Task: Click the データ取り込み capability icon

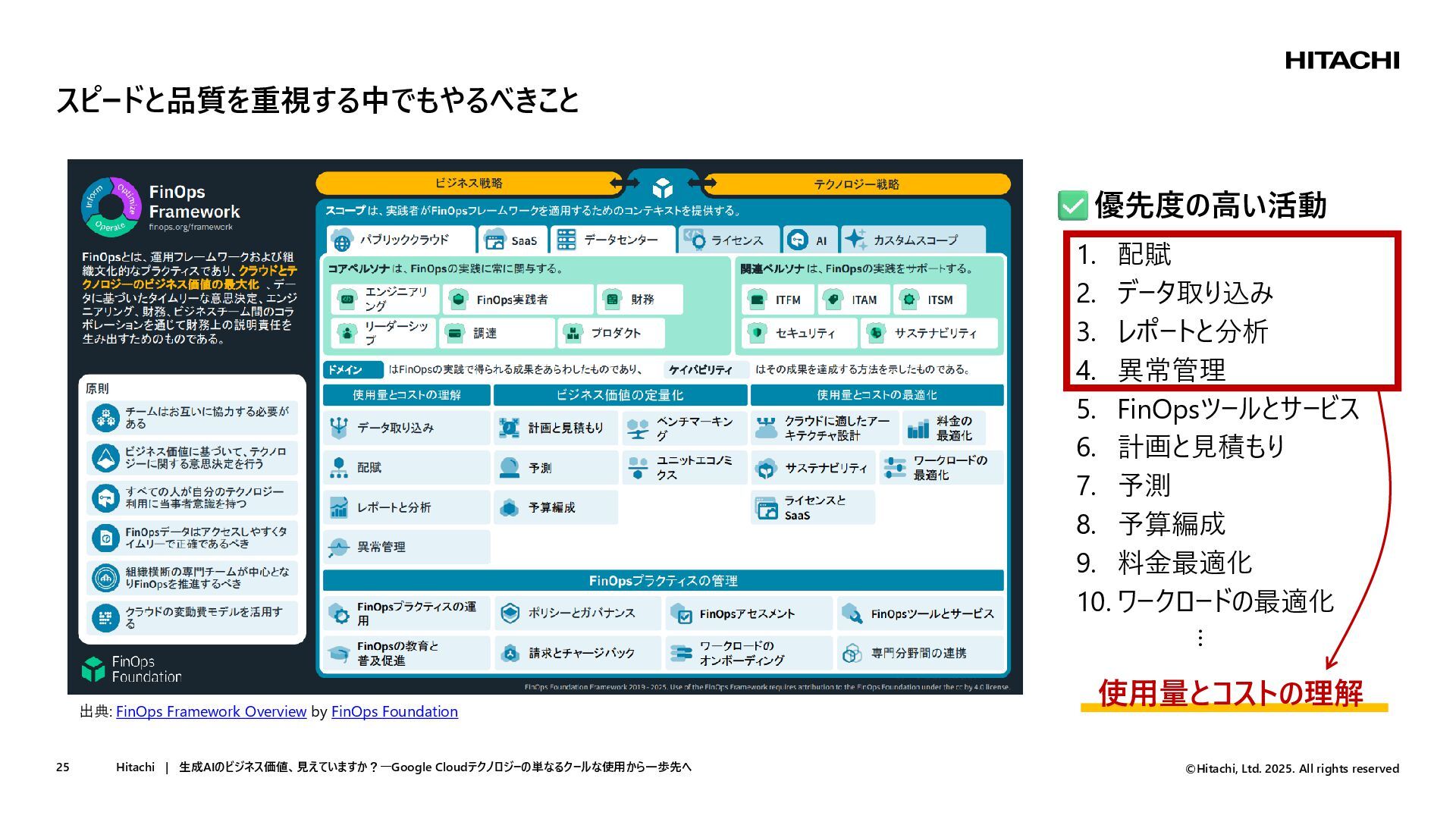Action: point(339,428)
